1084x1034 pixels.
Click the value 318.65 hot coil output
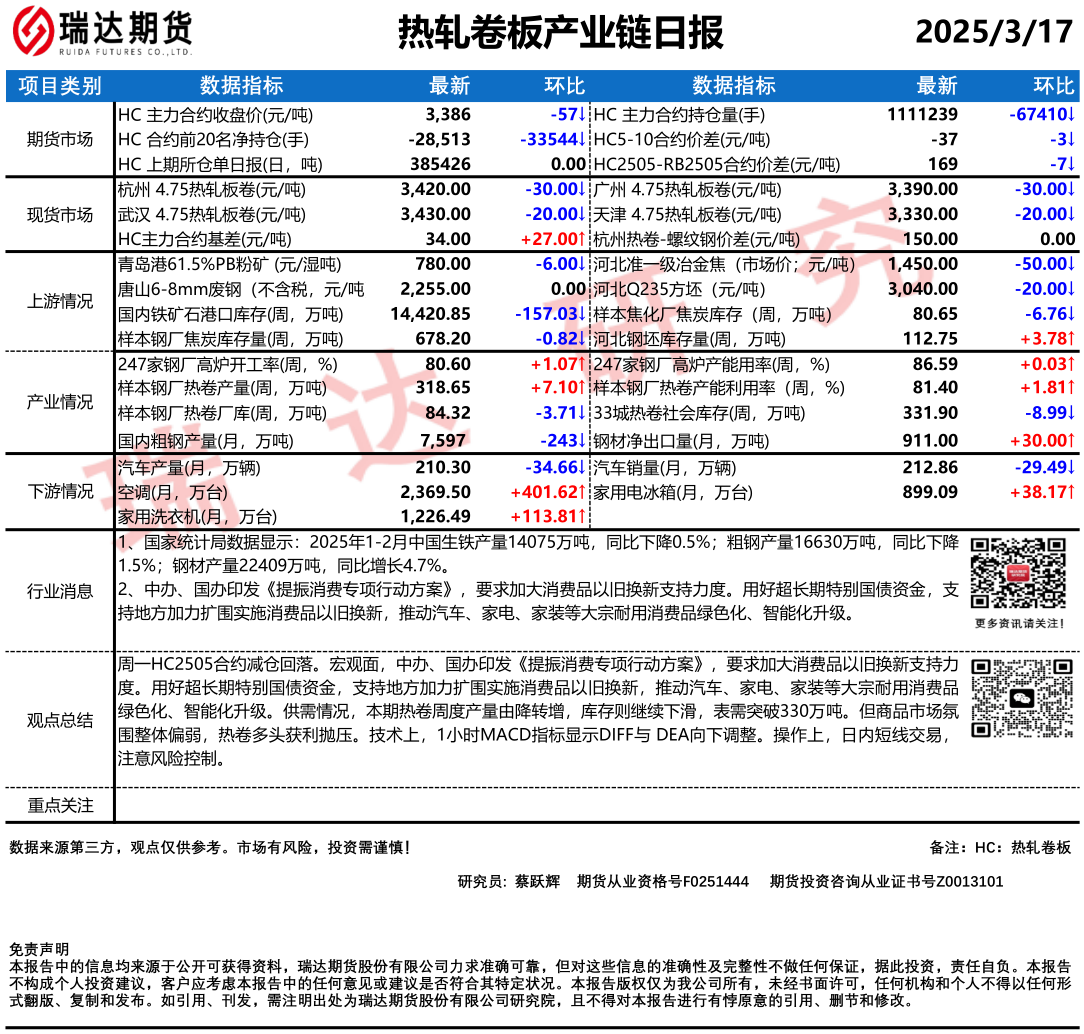point(442,388)
